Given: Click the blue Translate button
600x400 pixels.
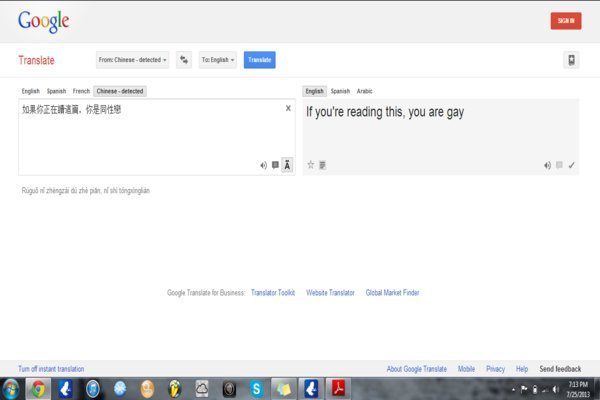Looking at the screenshot, I should click(x=259, y=60).
